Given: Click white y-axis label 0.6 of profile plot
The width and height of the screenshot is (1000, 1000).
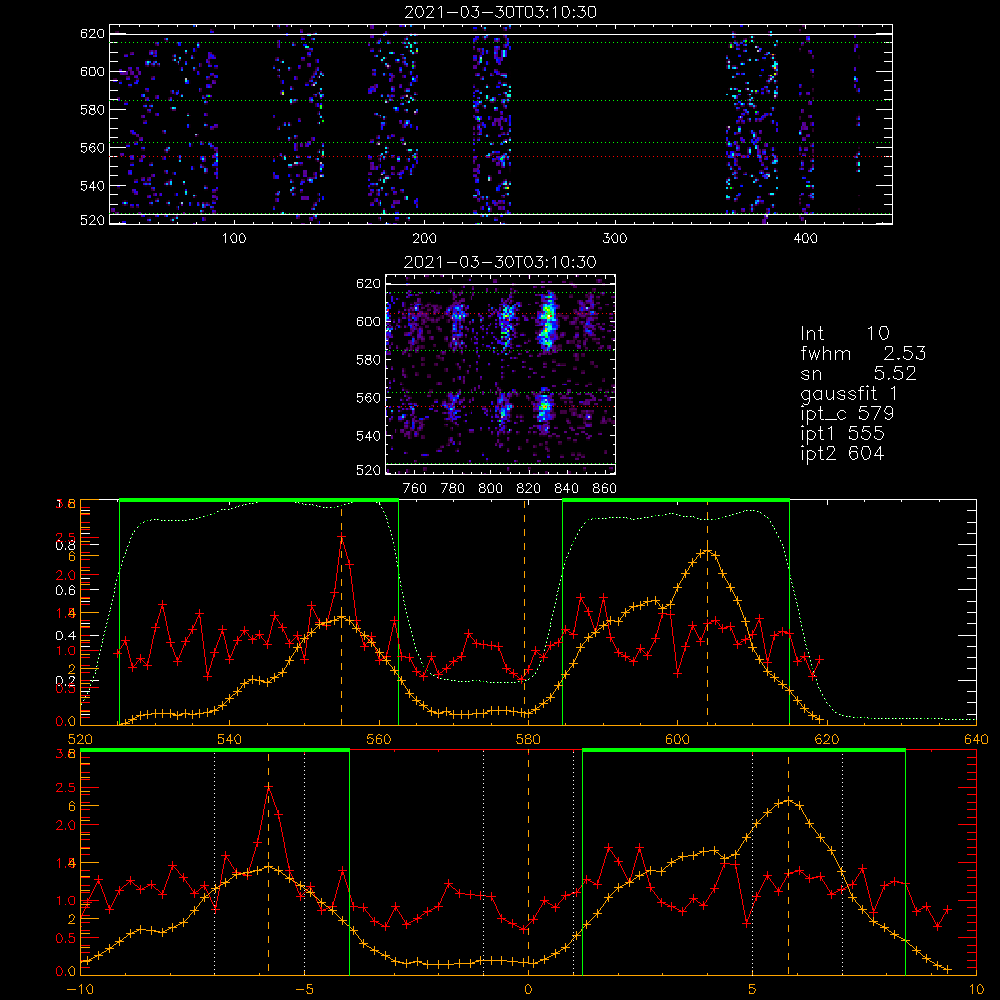Looking at the screenshot, I should click(x=66, y=590).
